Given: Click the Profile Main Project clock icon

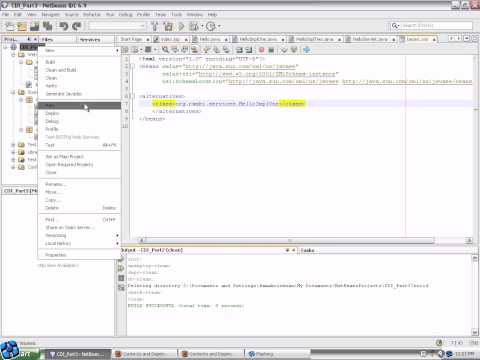Looking at the screenshot, I should tap(210, 26).
